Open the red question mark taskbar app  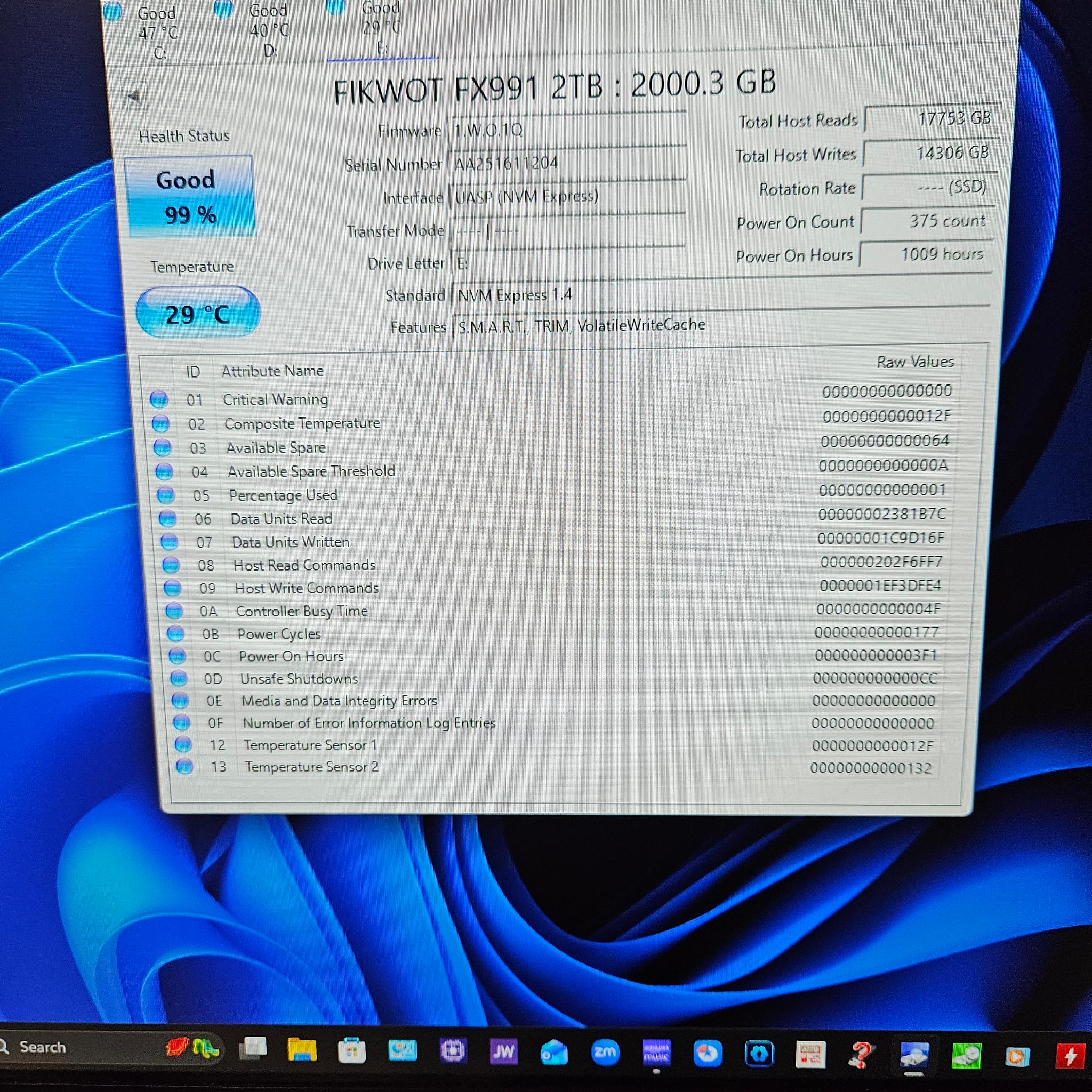coord(862,1055)
